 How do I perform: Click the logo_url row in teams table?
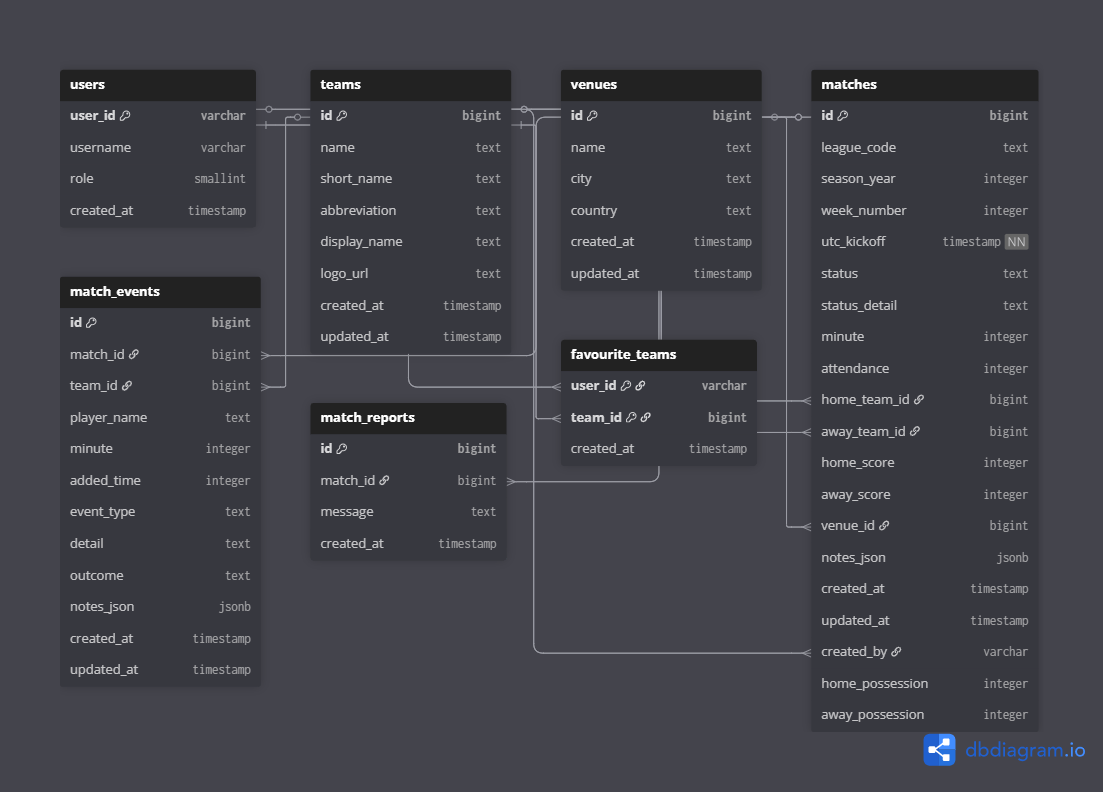[x=410, y=274]
